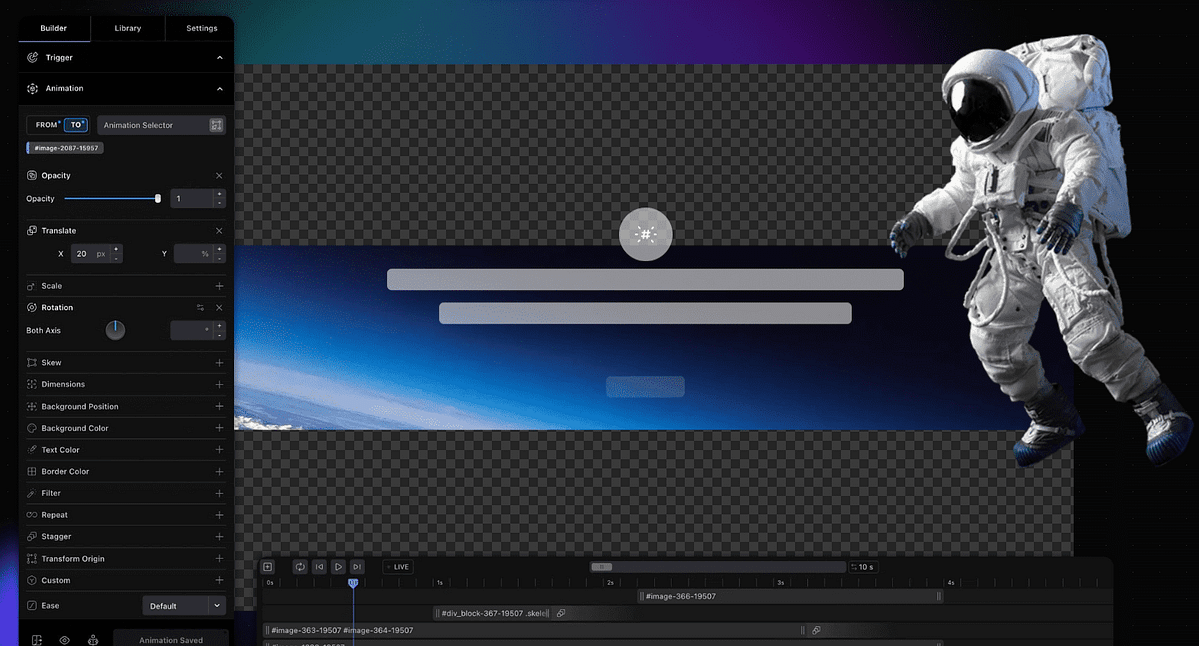Toggle the LIVE preview mode
Screen dimensions: 1199x646
pyautogui.click(x=397, y=567)
